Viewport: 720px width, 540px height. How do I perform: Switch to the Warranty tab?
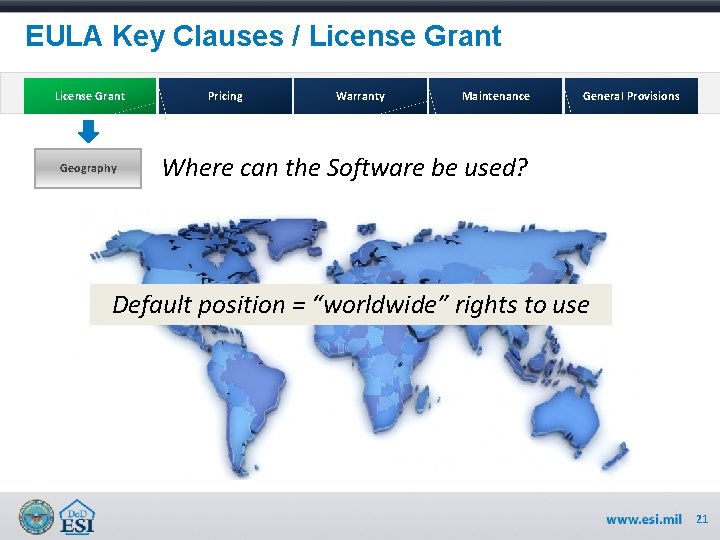tap(360, 96)
